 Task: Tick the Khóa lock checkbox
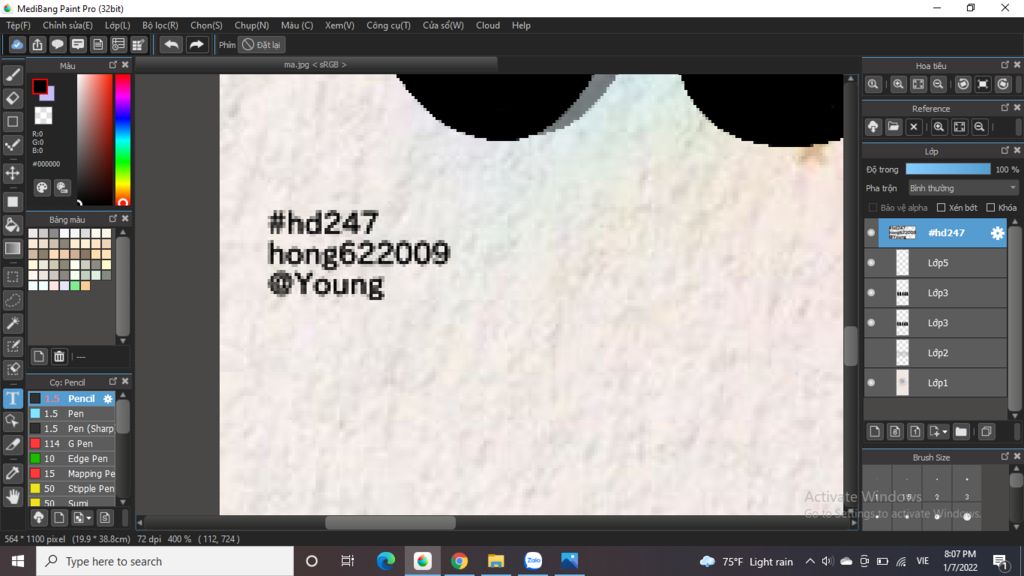click(x=990, y=208)
